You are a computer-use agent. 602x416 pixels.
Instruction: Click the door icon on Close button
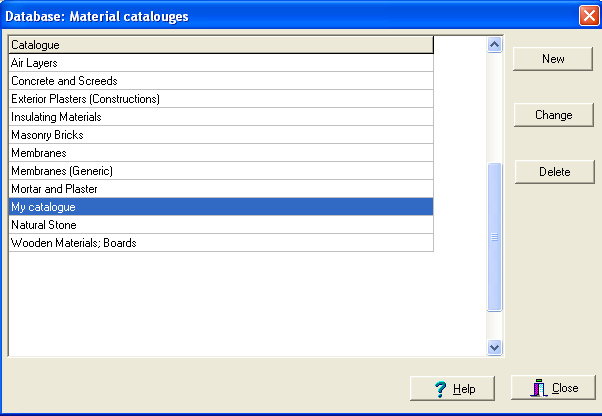539,388
